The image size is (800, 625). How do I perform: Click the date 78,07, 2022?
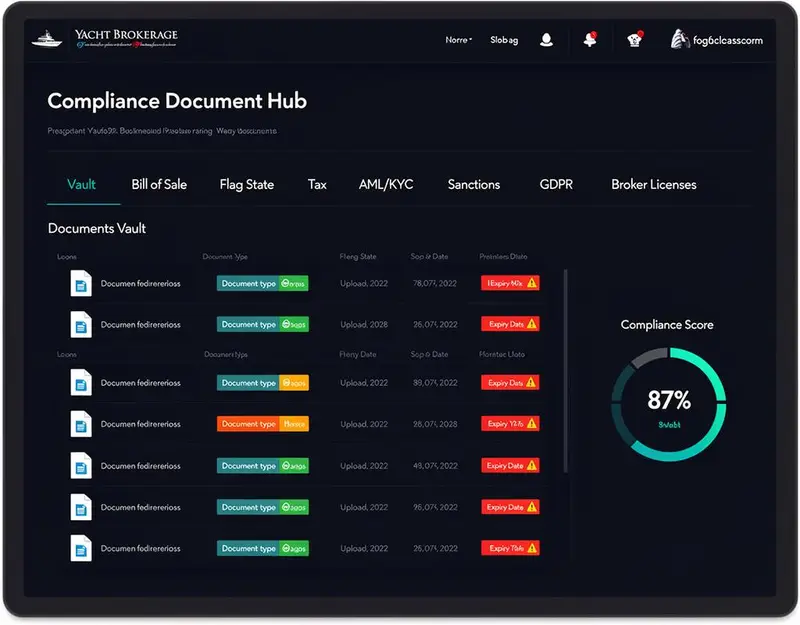435,283
